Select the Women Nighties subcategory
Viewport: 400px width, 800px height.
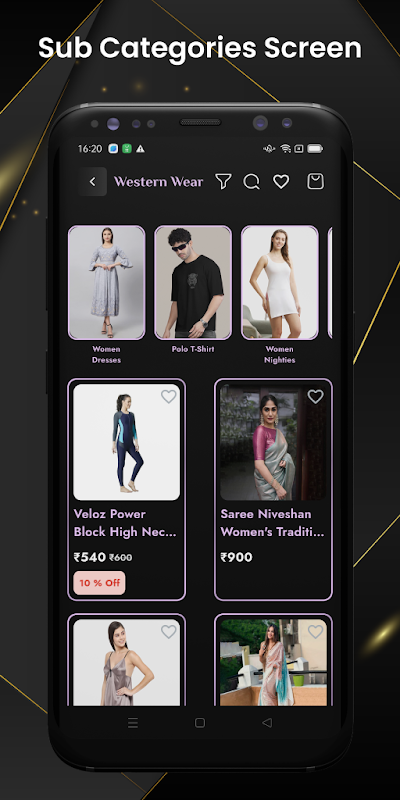[280, 295]
